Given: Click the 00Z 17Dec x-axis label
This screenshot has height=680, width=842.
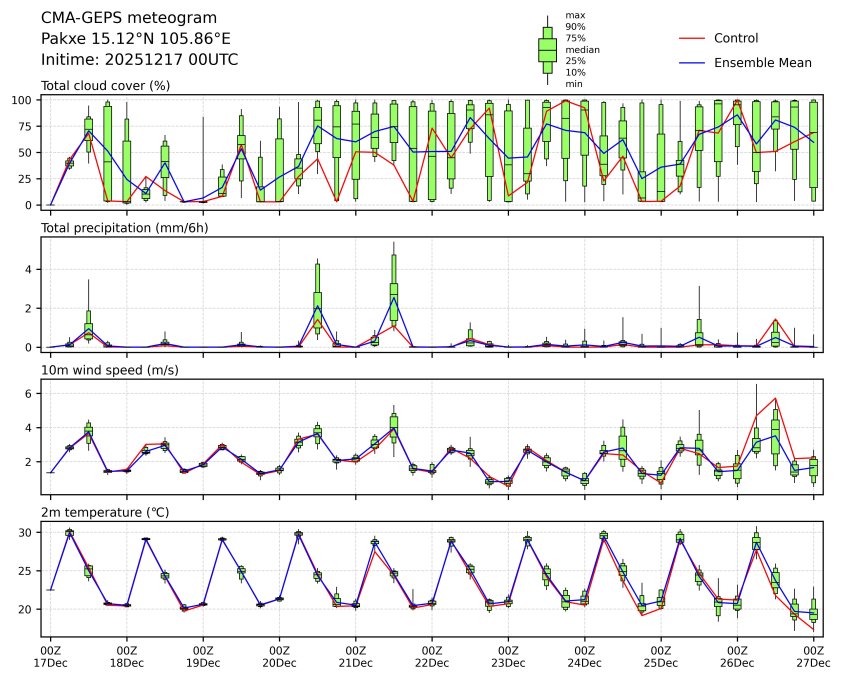Looking at the screenshot, I should point(50,656).
